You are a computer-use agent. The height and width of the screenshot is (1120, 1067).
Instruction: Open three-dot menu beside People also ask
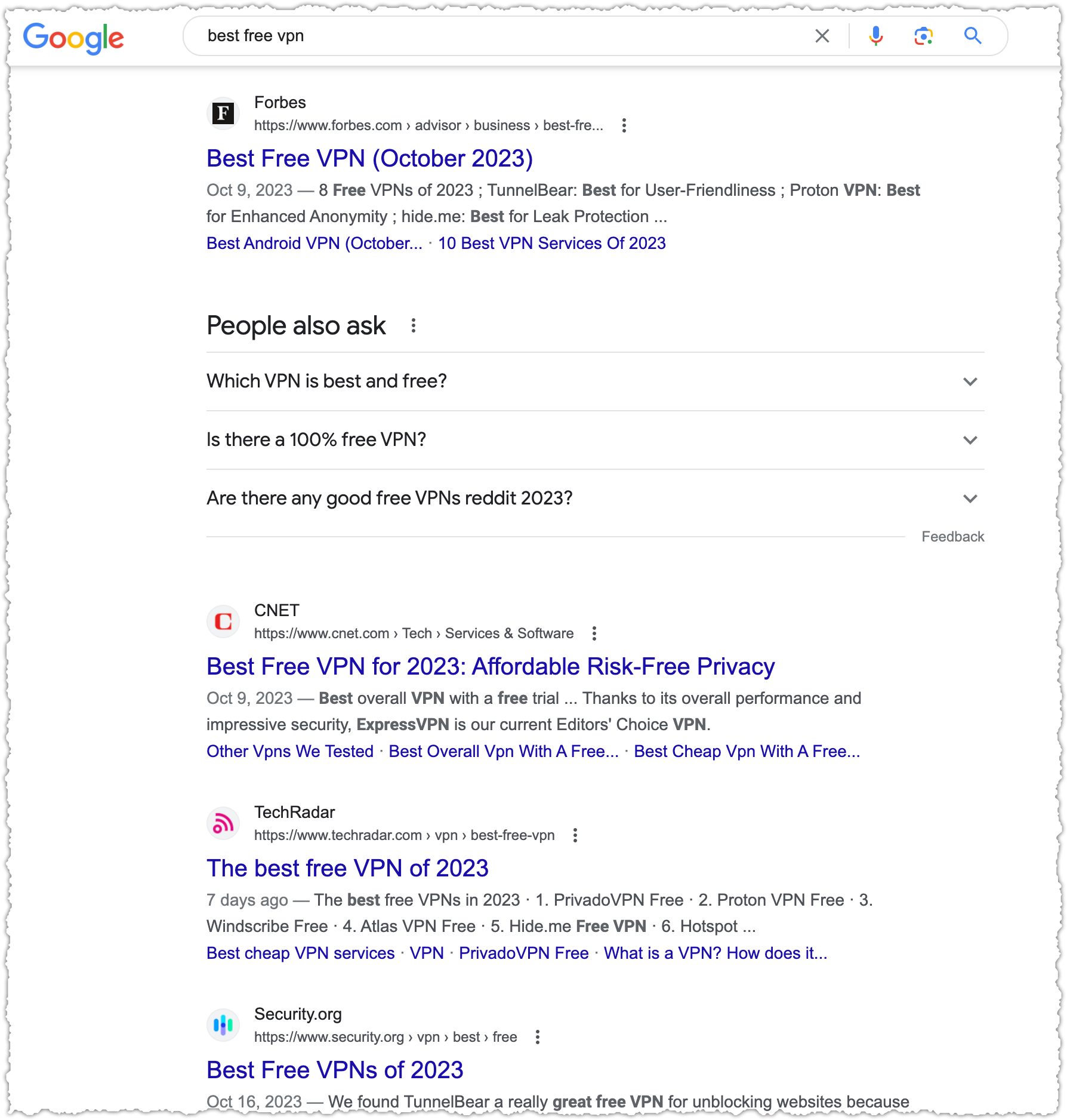tap(413, 325)
